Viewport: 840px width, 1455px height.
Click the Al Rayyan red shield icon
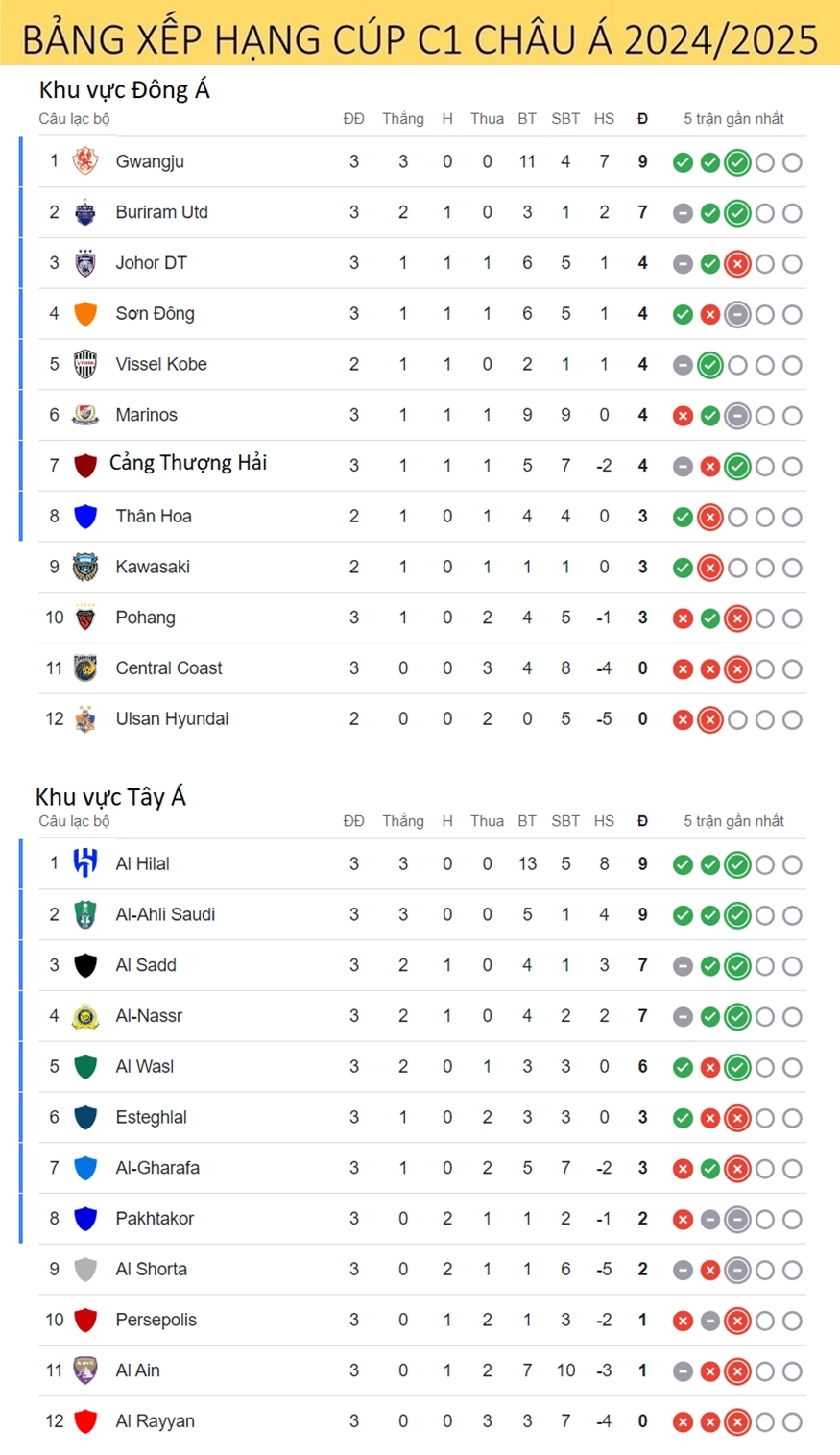click(x=85, y=1421)
